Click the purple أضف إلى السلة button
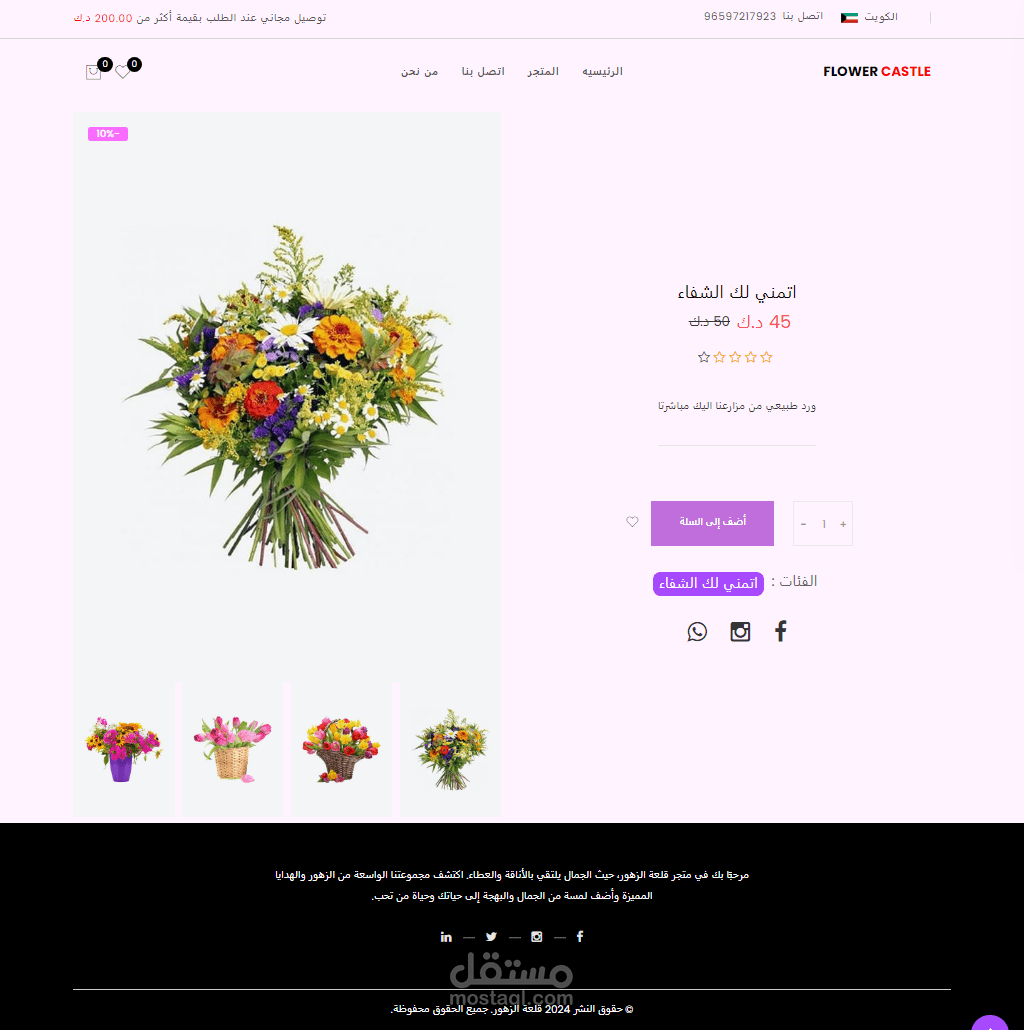Image resolution: width=1024 pixels, height=1030 pixels. [x=712, y=524]
